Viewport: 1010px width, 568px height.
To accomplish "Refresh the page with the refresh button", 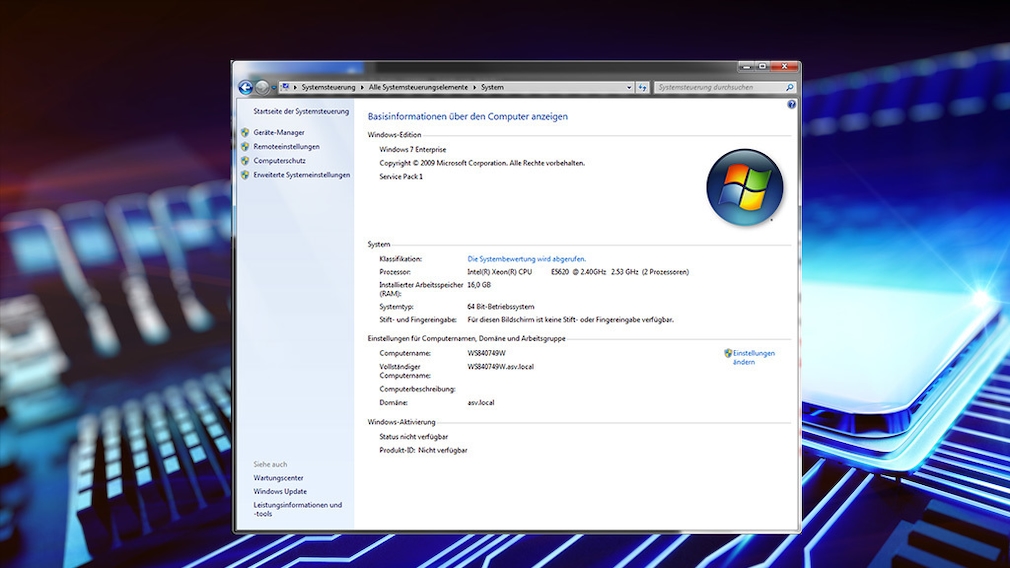I will pyautogui.click(x=643, y=88).
